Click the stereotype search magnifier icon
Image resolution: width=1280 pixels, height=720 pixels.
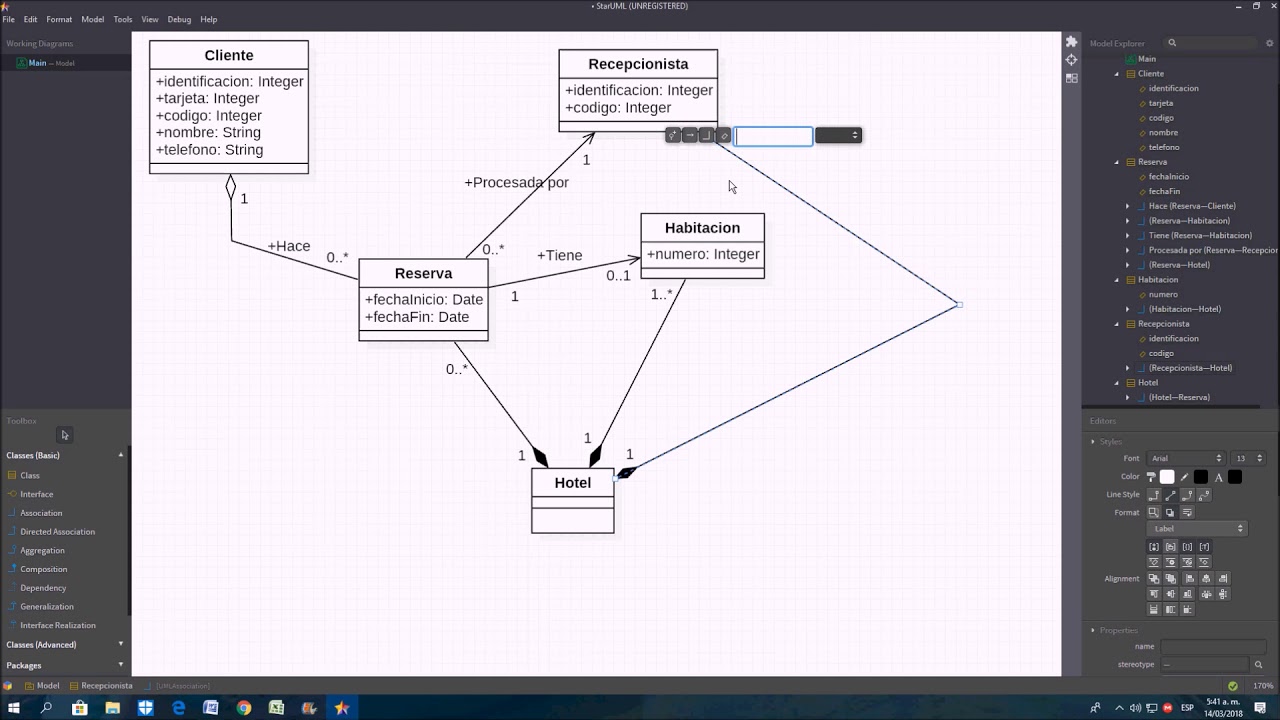(x=1258, y=665)
